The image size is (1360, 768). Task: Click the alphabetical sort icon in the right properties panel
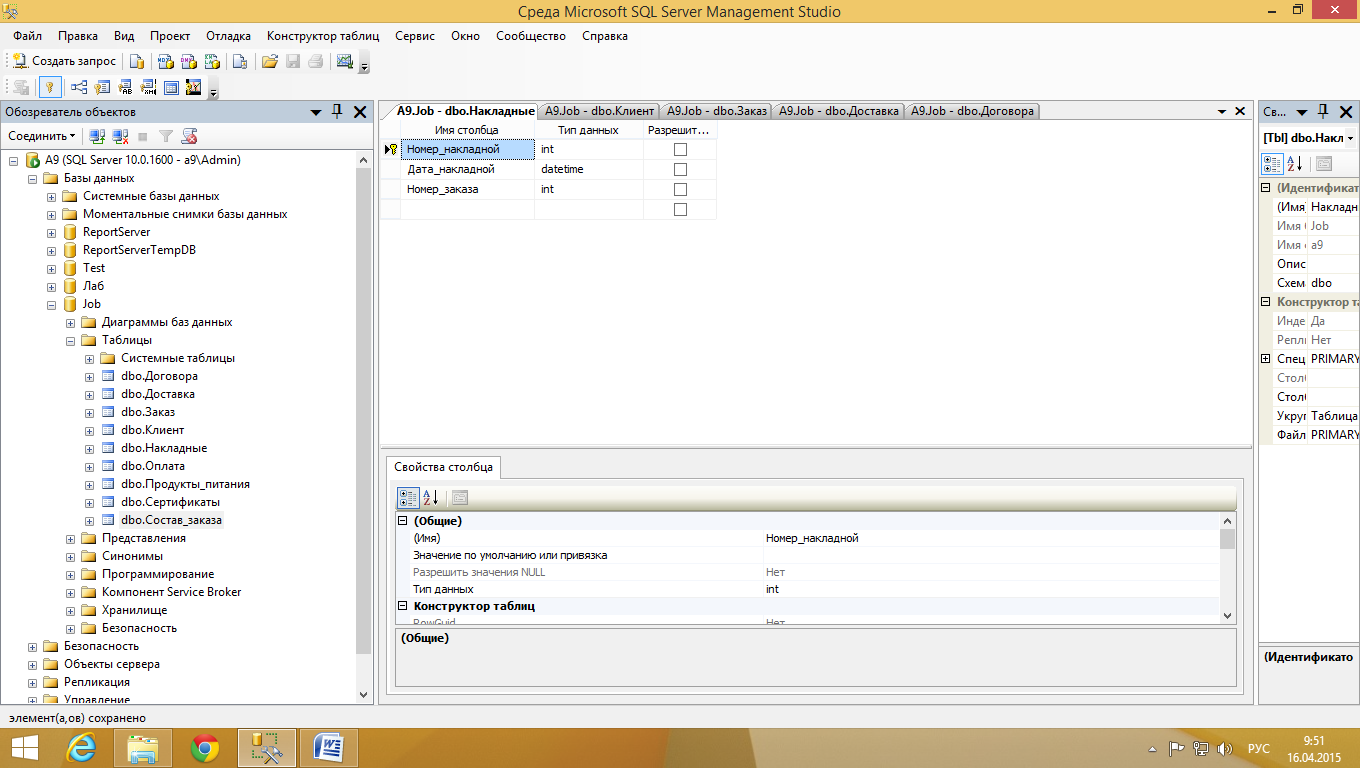pyautogui.click(x=1294, y=164)
